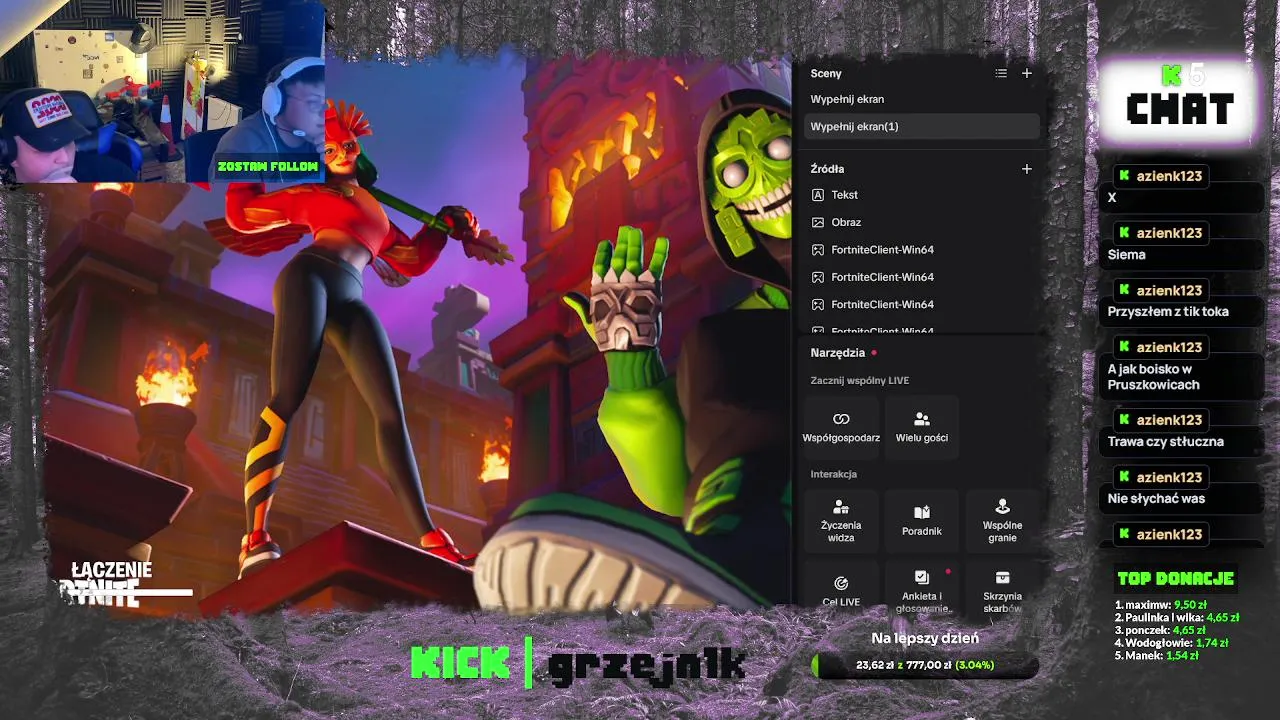
Task: Click donor entry Wodogłowie
Action: pos(1171,643)
